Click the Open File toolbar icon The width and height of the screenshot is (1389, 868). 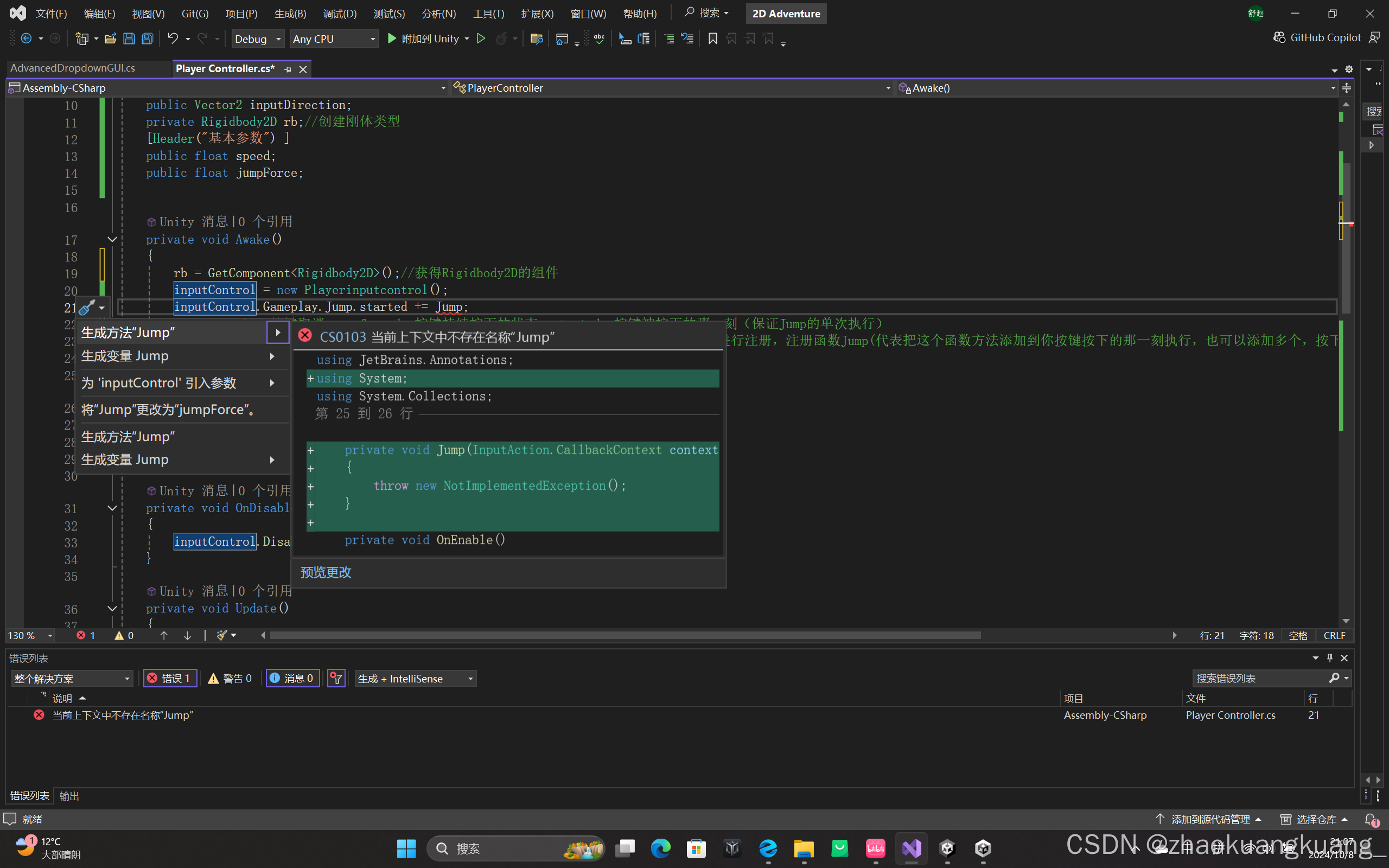click(x=110, y=39)
